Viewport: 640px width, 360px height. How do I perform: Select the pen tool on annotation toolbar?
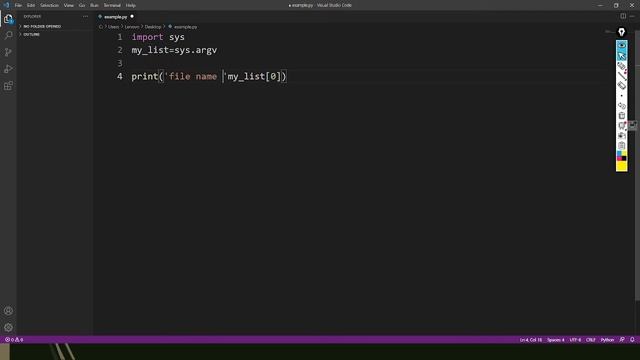pyautogui.click(x=622, y=66)
